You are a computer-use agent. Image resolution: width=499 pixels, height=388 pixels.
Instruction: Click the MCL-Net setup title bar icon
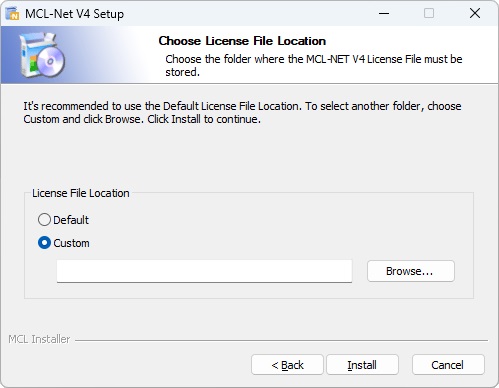(13, 14)
